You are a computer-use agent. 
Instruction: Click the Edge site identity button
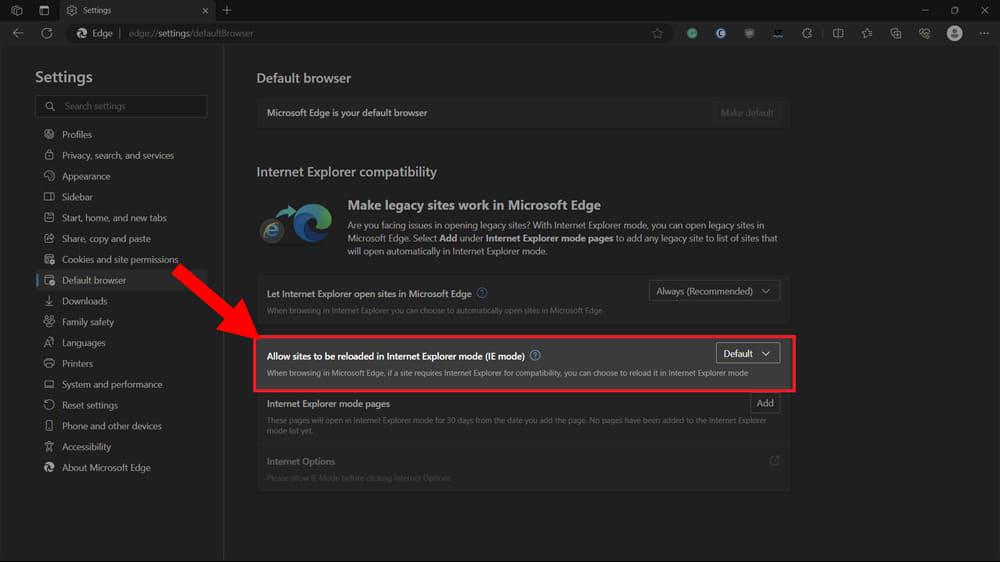pos(94,33)
